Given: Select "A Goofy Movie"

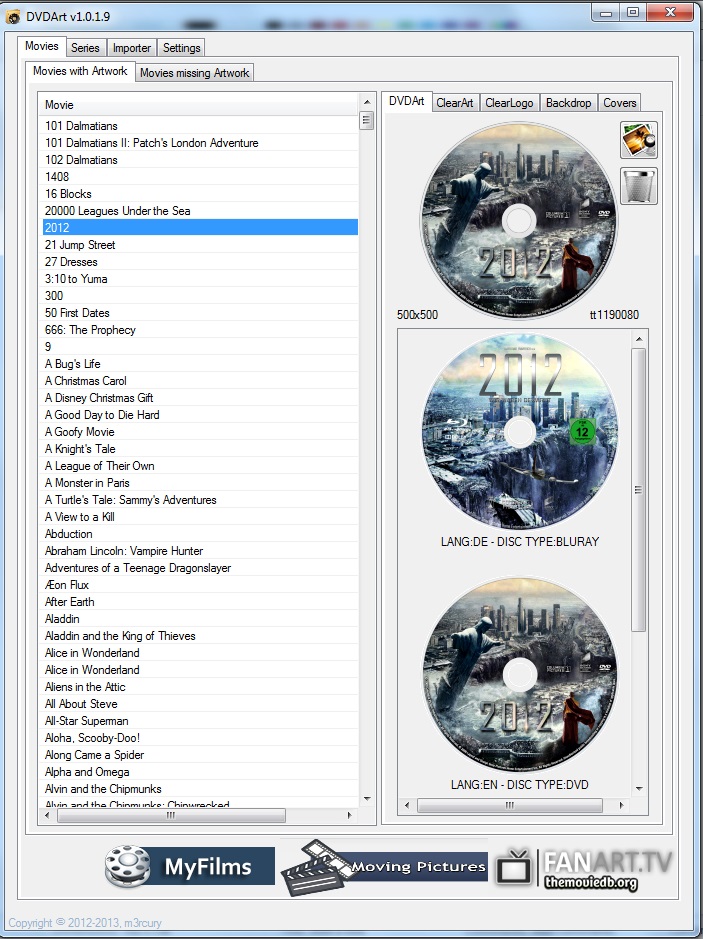Looking at the screenshot, I should pyautogui.click(x=201, y=431).
